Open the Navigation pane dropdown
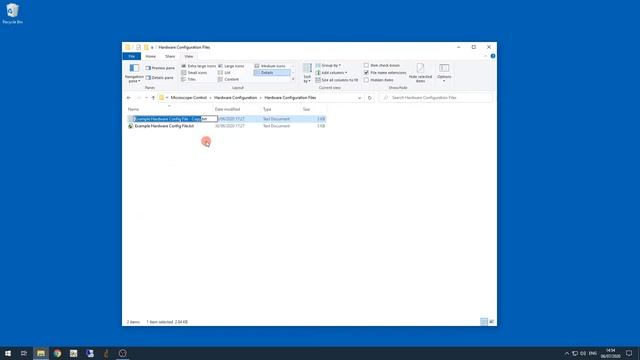 (x=134, y=73)
